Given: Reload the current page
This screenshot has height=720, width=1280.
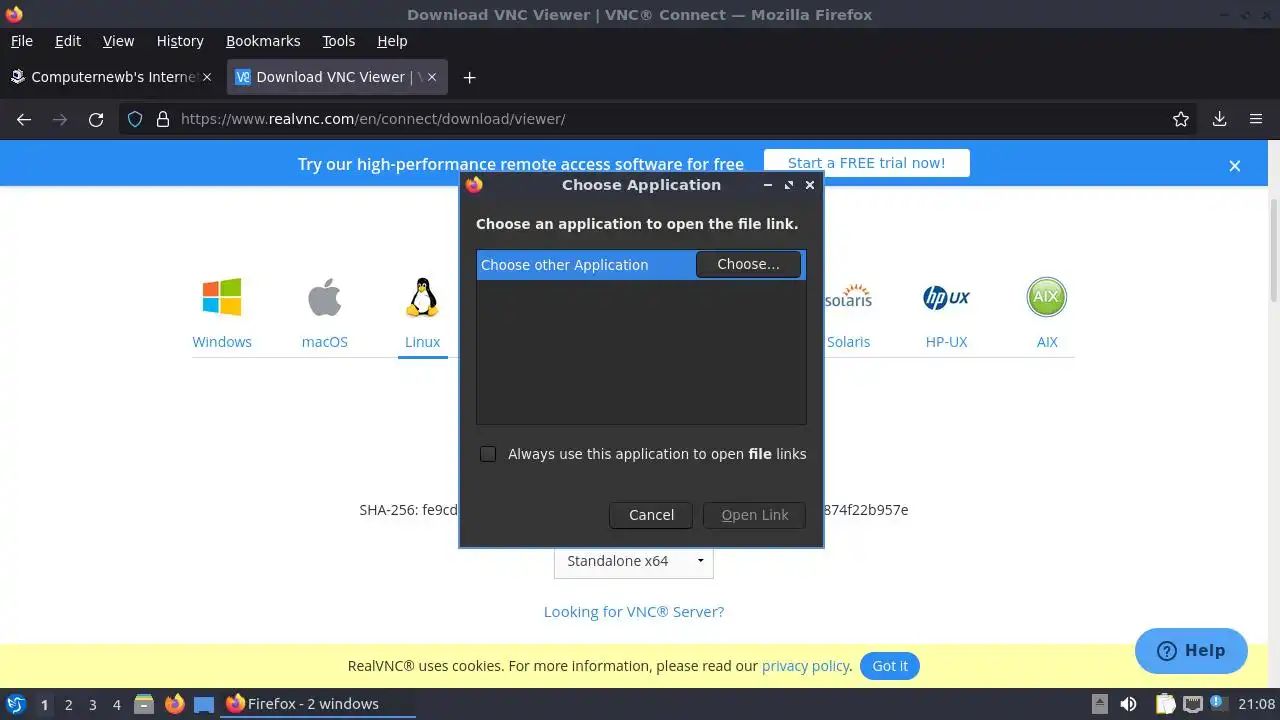Looking at the screenshot, I should pyautogui.click(x=96, y=119).
